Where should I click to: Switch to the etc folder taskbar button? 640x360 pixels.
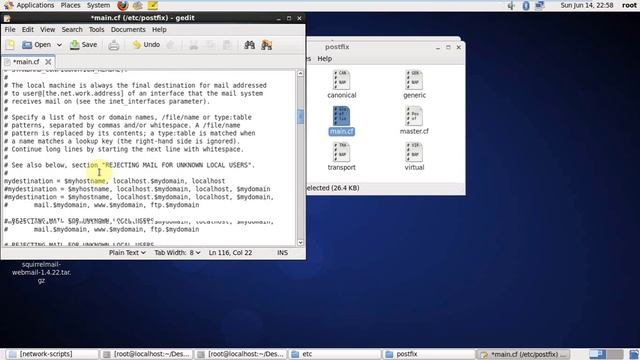click(x=335, y=354)
